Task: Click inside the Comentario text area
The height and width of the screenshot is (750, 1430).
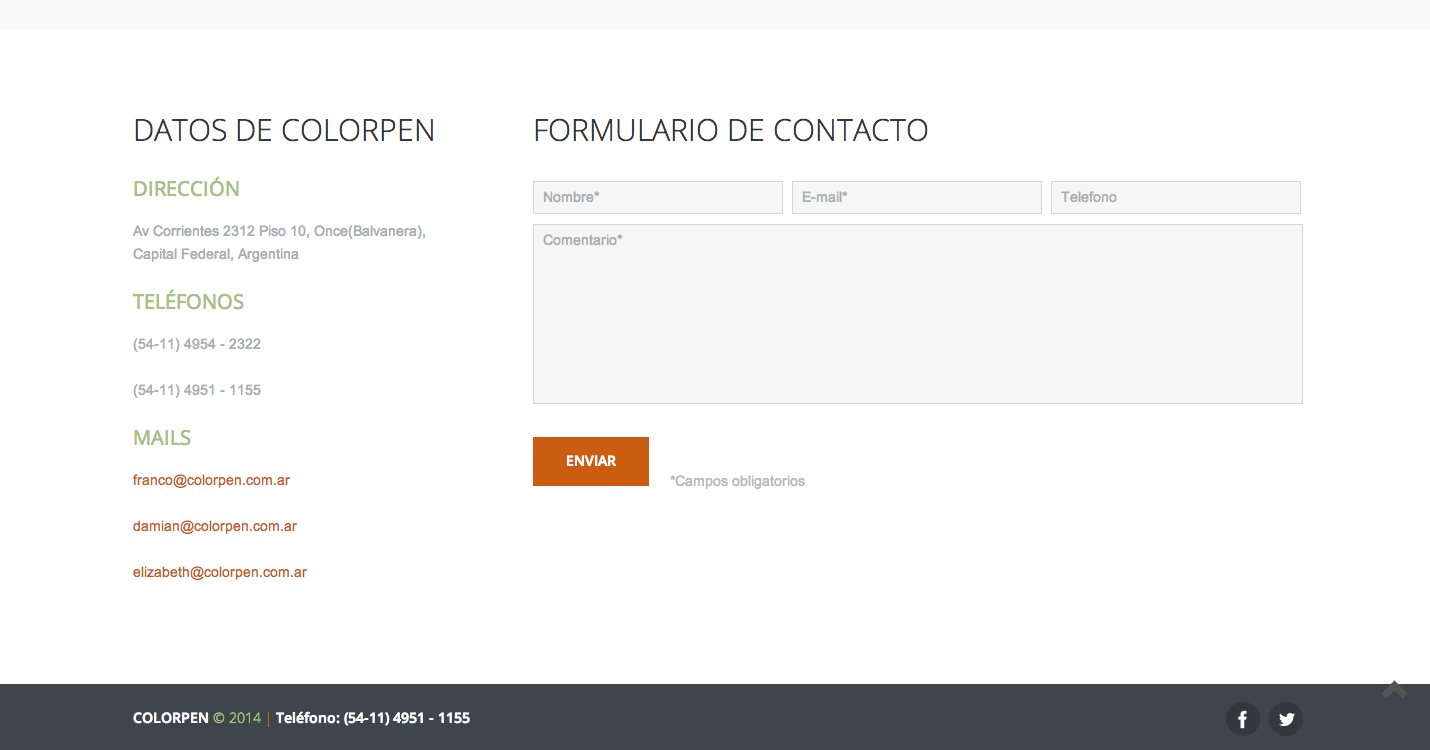Action: pyautogui.click(x=918, y=314)
